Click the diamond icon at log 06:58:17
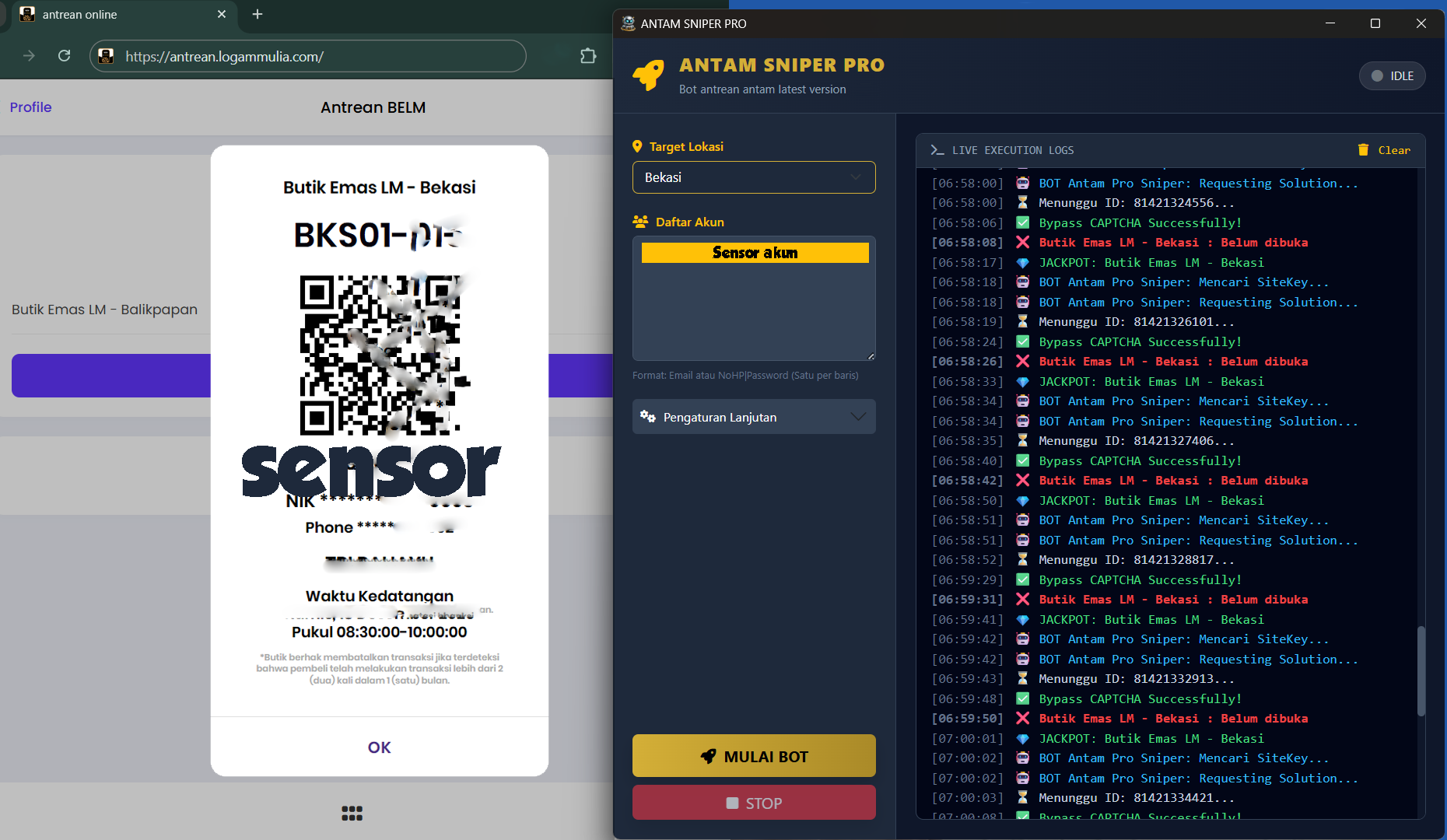The image size is (1447, 840). tap(1022, 263)
